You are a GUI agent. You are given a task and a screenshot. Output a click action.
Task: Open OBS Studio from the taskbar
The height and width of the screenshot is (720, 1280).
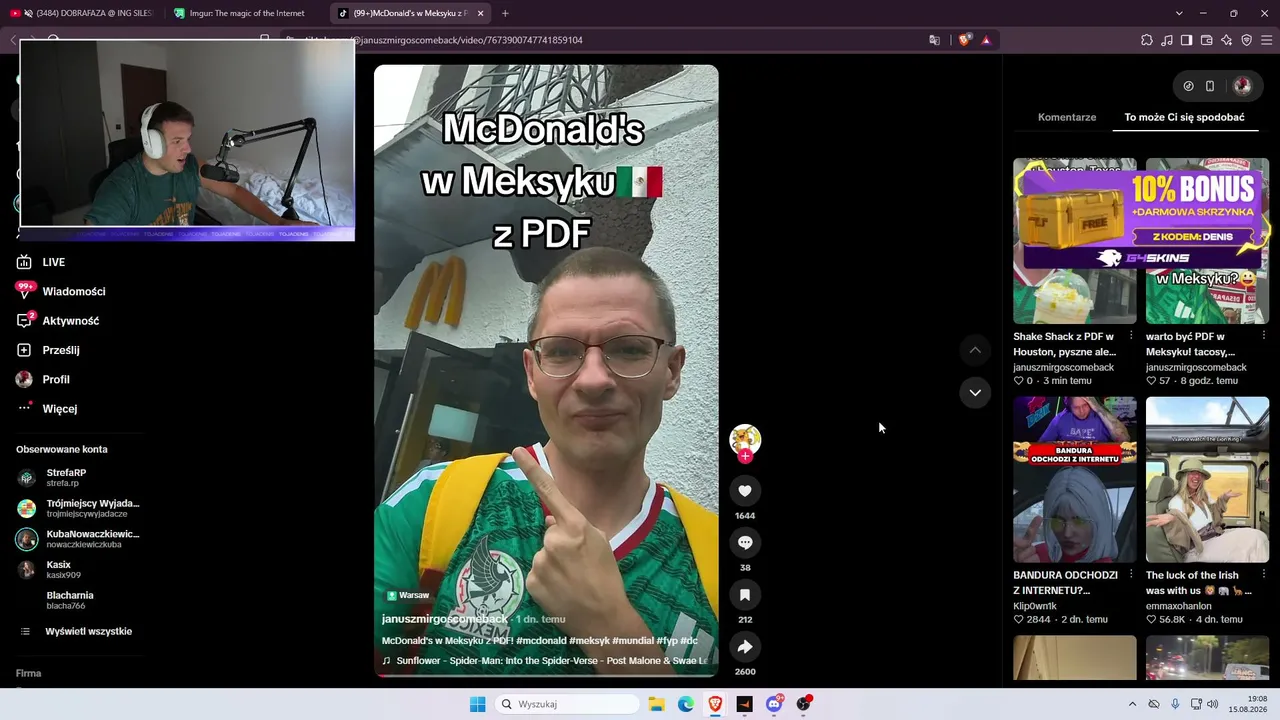[x=803, y=704]
